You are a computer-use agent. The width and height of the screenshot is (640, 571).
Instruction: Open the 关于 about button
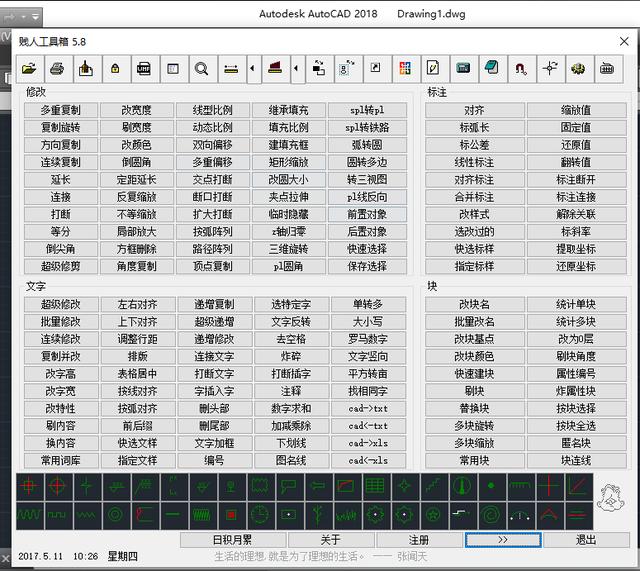point(331,540)
